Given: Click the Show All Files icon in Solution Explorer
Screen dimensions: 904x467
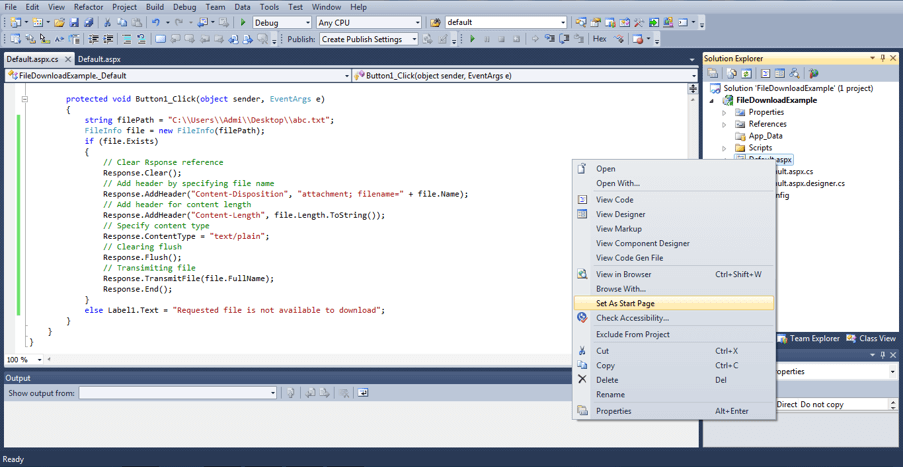Looking at the screenshot, I should coord(732,73).
